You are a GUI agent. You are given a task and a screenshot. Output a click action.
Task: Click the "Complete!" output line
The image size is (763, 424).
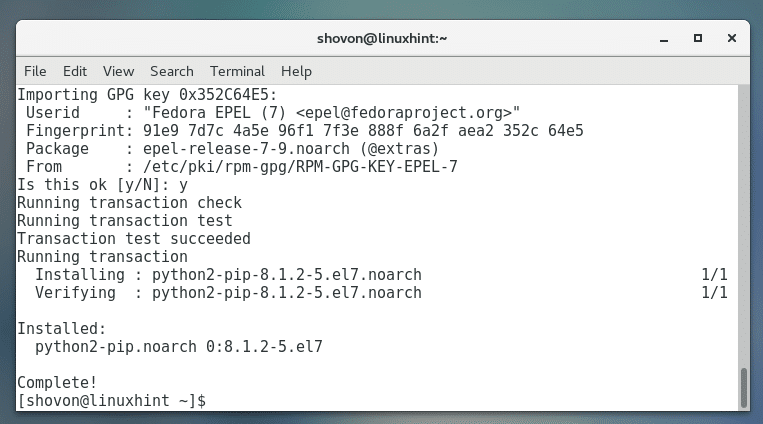(x=57, y=382)
